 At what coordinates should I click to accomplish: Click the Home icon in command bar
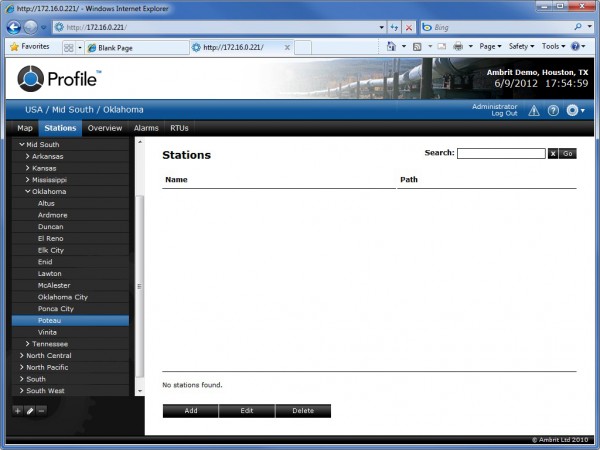point(391,46)
